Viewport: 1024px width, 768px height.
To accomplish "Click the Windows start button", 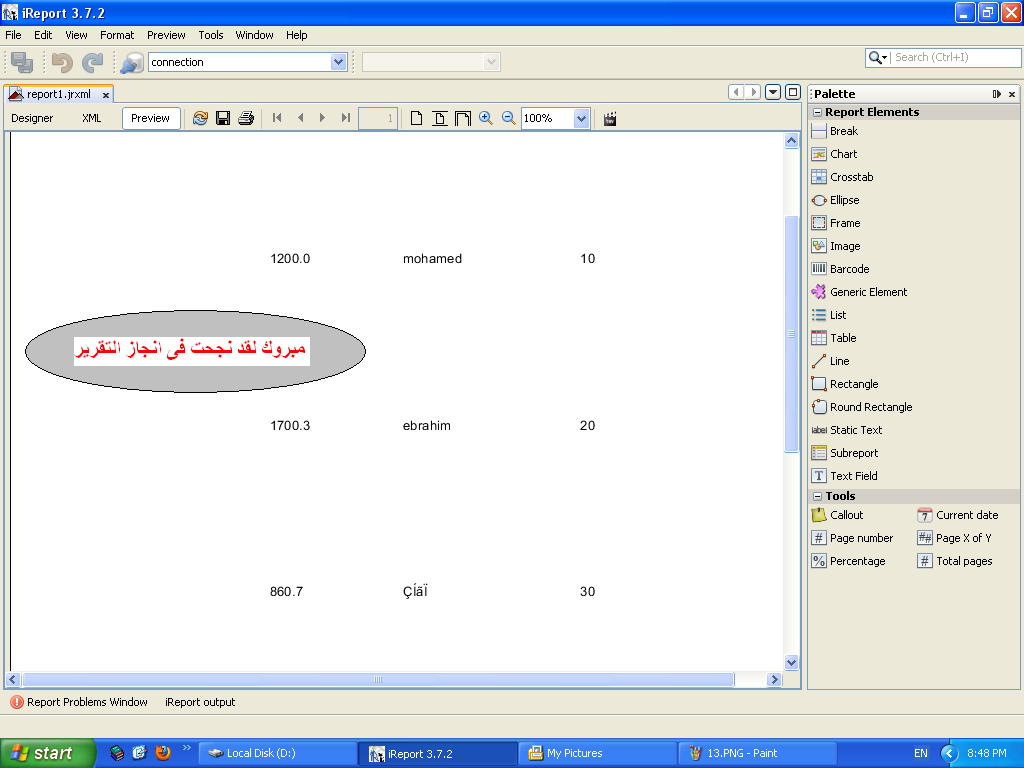I will click(47, 753).
